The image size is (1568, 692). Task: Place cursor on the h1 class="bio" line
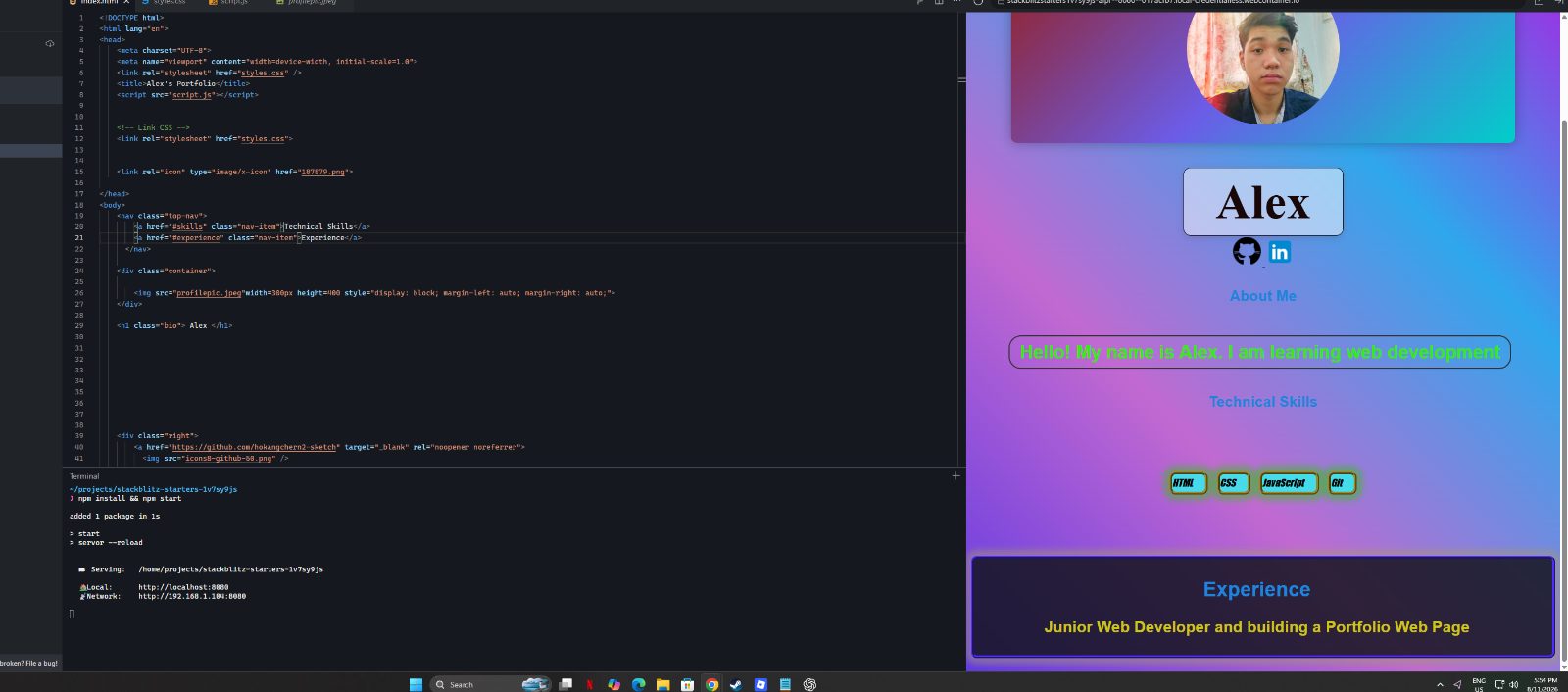point(174,325)
